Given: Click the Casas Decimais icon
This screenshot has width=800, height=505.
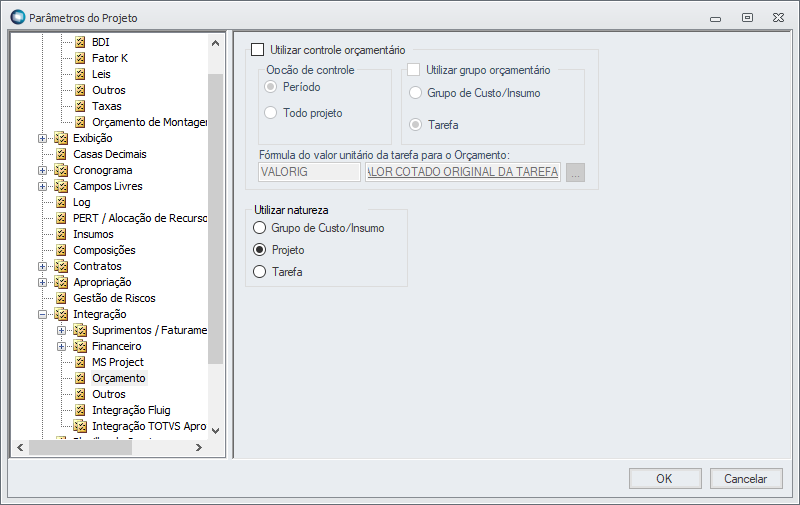Looking at the screenshot, I should point(61,154).
